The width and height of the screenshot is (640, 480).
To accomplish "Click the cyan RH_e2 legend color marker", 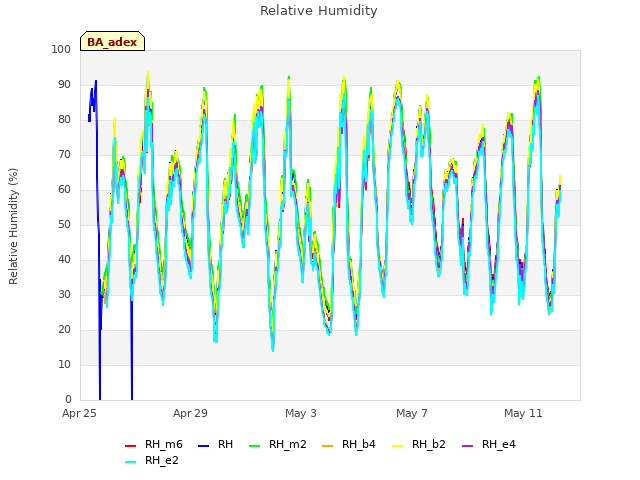I will point(130,462).
